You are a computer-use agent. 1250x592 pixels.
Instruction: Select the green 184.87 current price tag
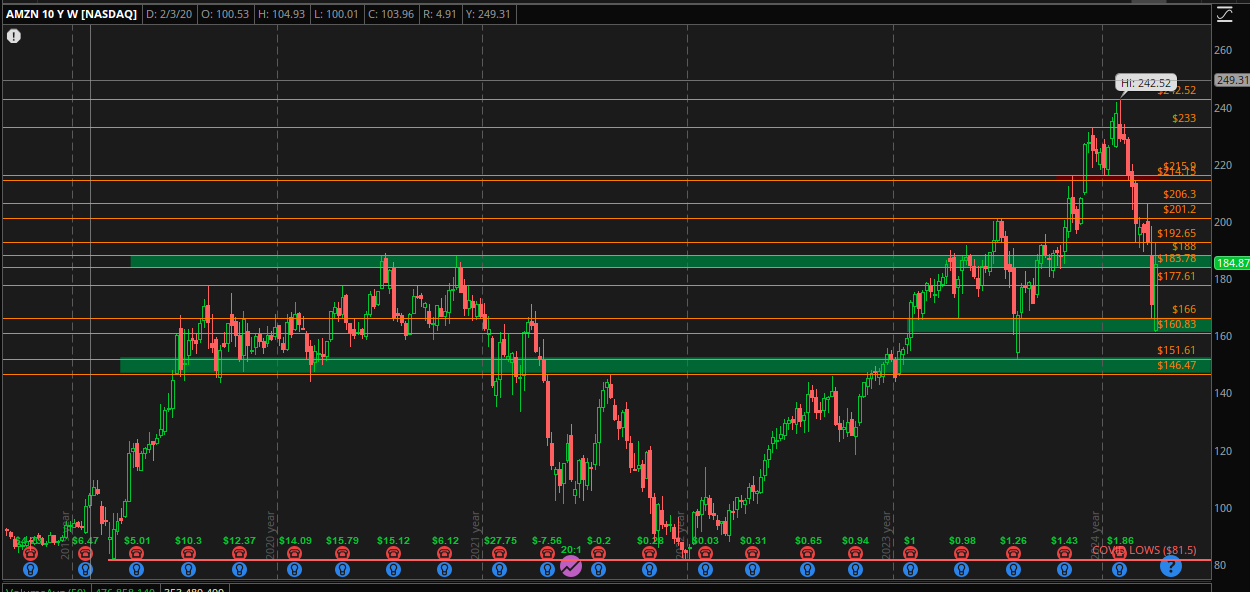1231,263
